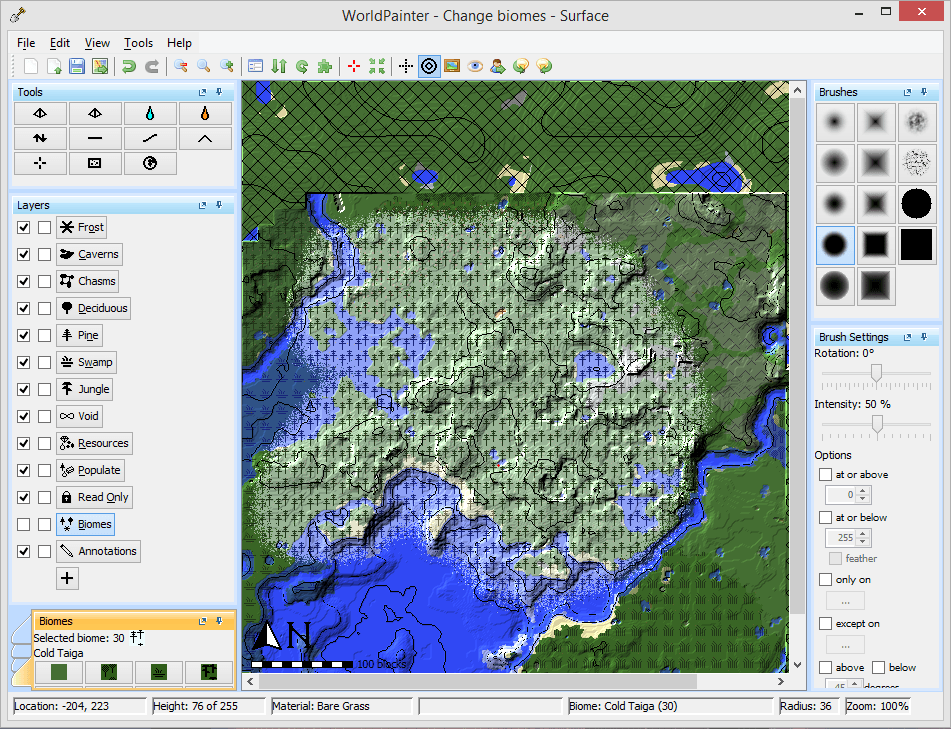Click the green puzzle piece toolbar icon
Image resolution: width=951 pixels, height=729 pixels.
coord(325,66)
